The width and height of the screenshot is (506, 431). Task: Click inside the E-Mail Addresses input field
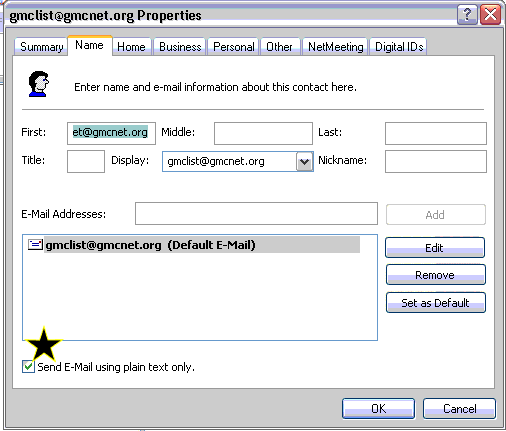point(256,213)
